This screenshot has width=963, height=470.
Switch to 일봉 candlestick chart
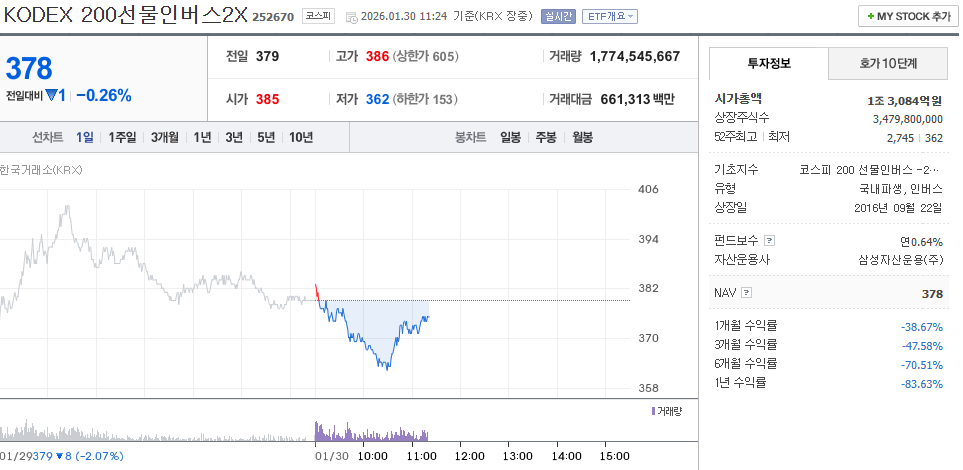tap(510, 137)
